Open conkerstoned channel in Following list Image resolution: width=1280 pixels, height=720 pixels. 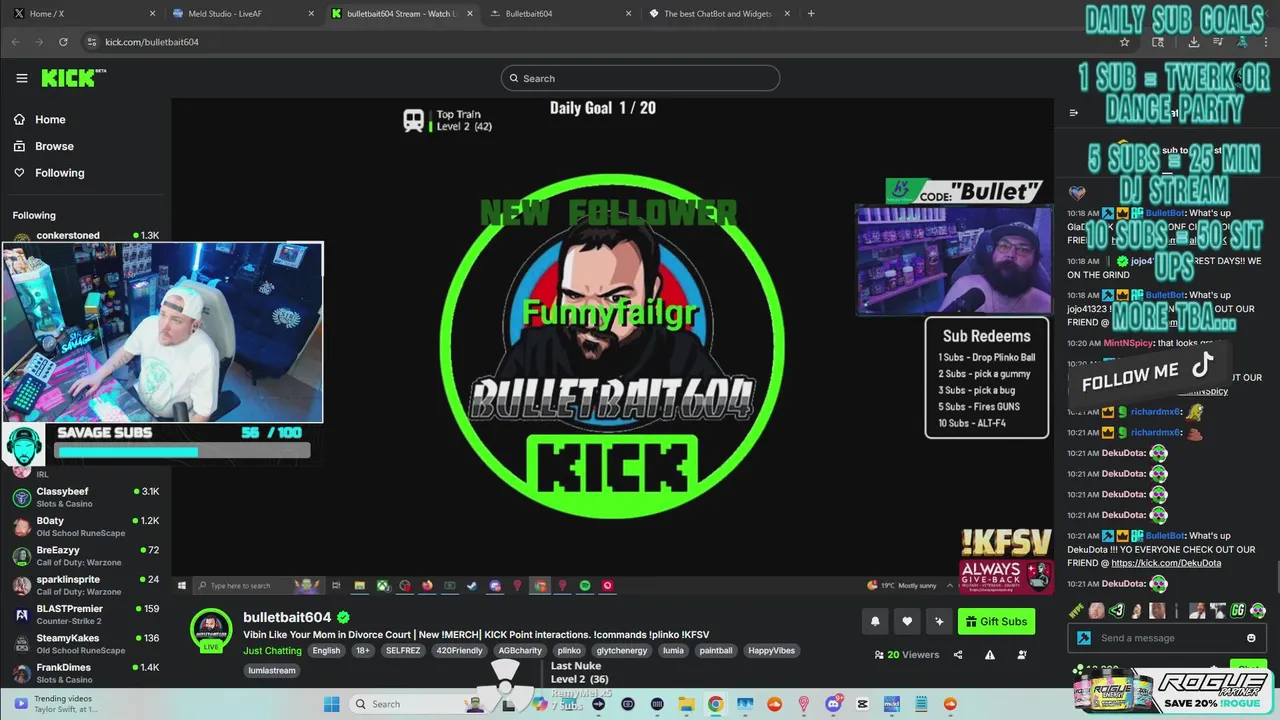click(86, 236)
